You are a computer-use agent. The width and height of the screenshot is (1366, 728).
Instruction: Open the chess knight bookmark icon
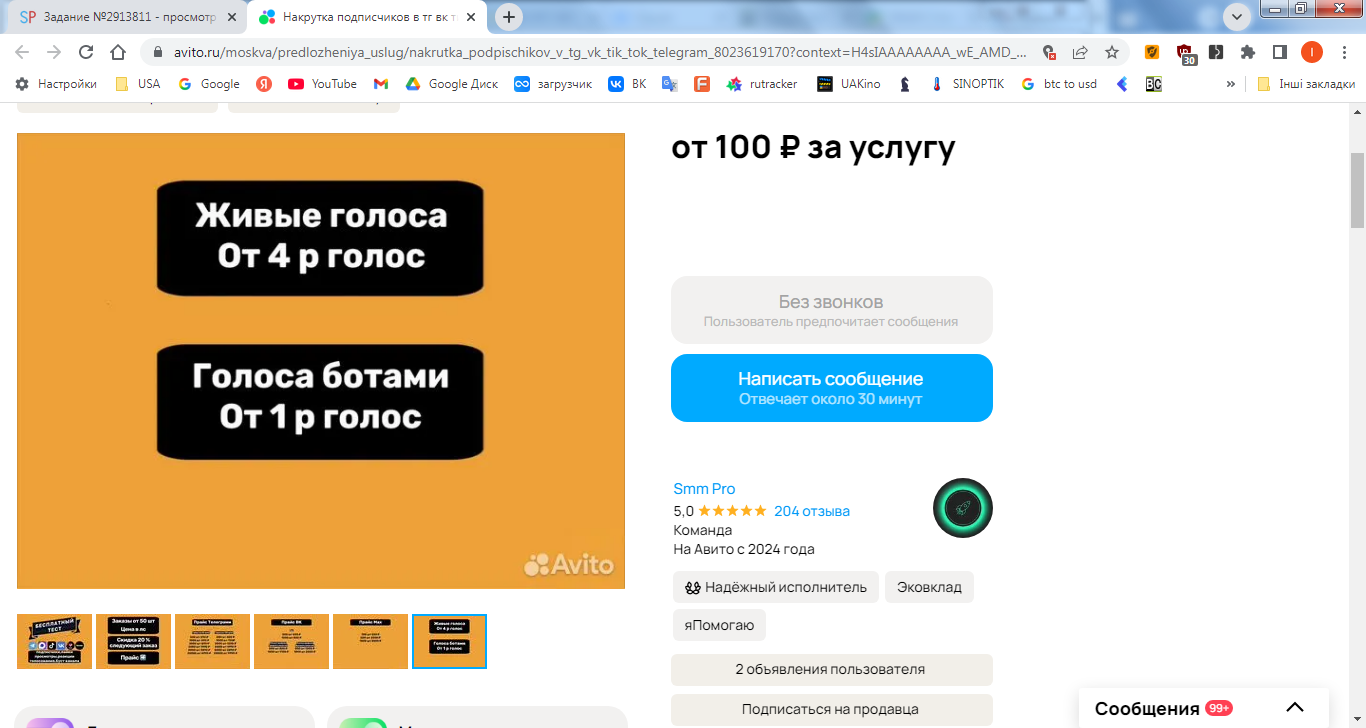pos(905,84)
